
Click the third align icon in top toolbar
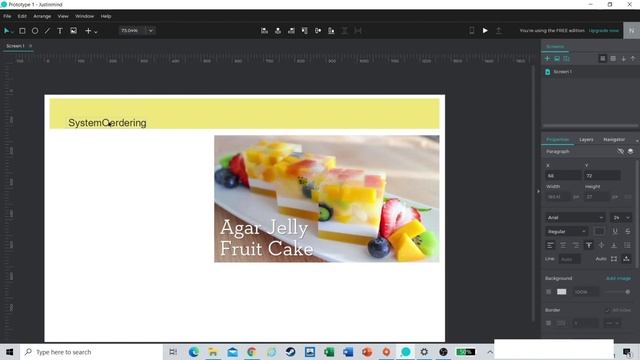[291, 31]
